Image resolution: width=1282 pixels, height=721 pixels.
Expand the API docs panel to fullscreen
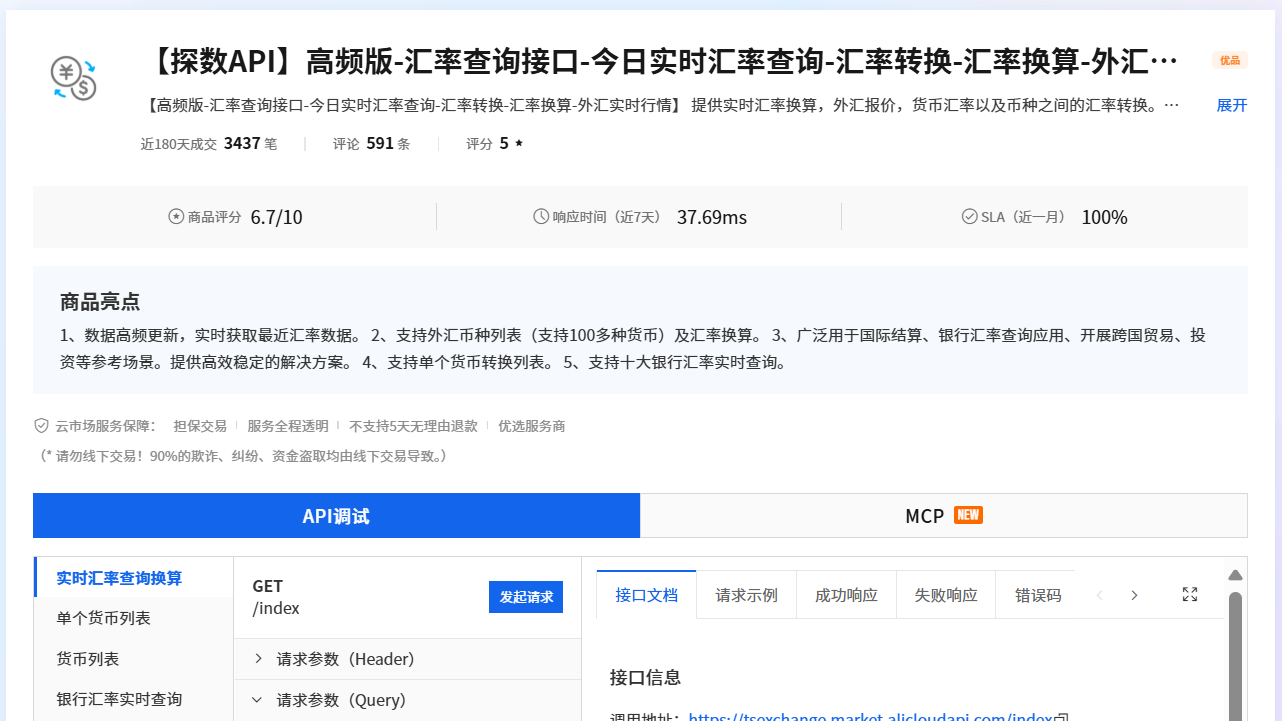(1189, 594)
